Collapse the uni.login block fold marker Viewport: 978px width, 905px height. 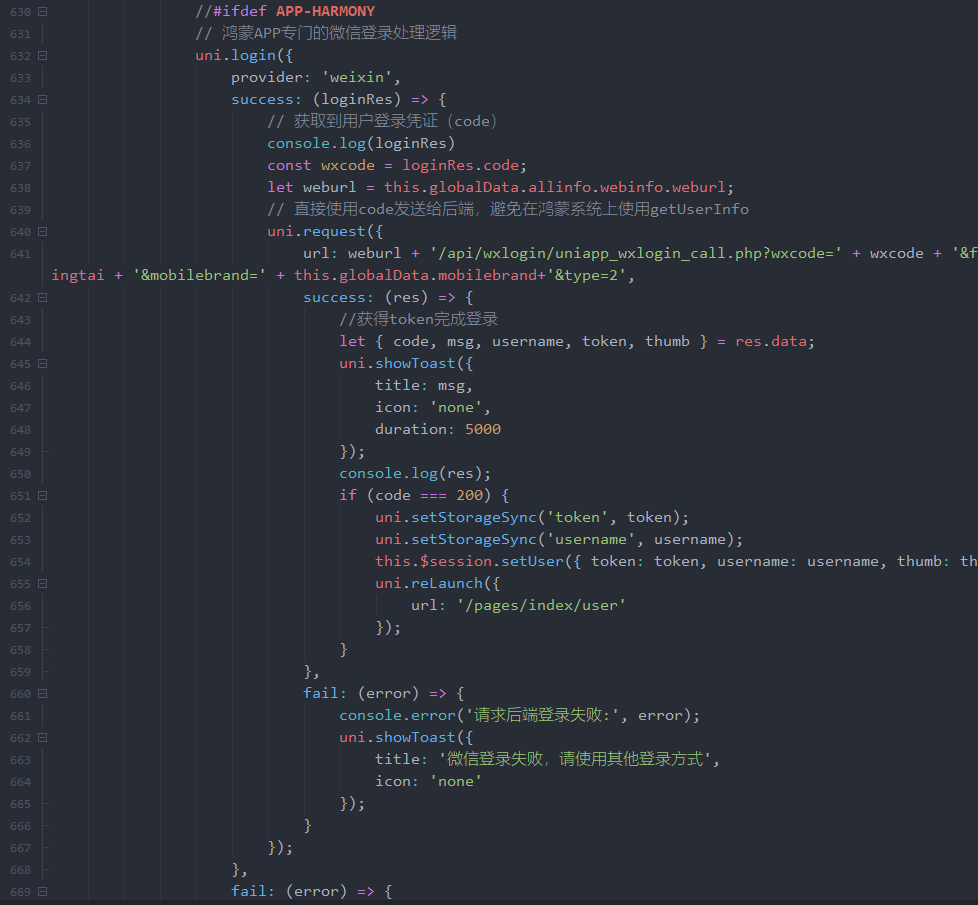42,56
